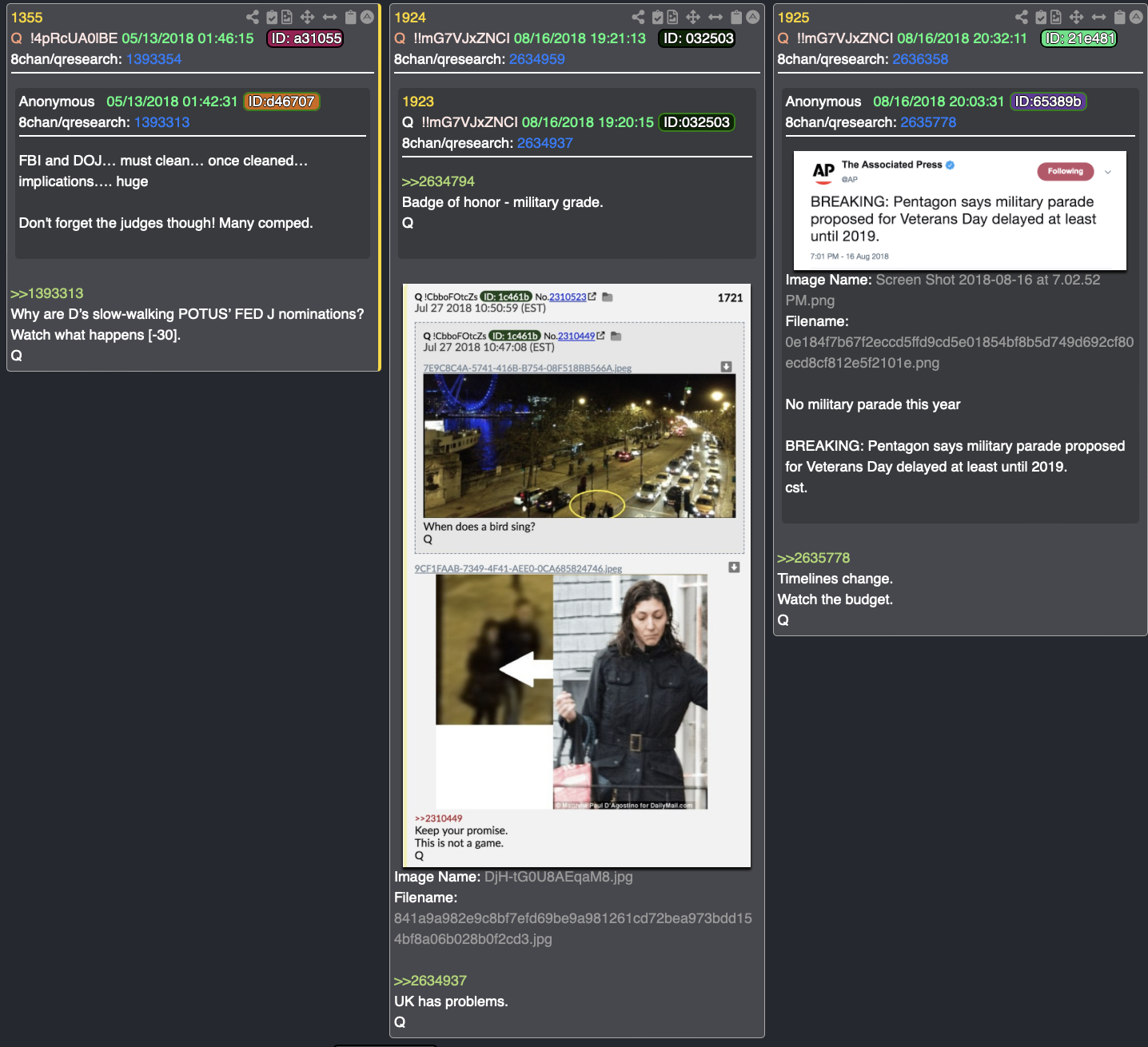
Task: Click post number 1925
Action: click(x=794, y=18)
